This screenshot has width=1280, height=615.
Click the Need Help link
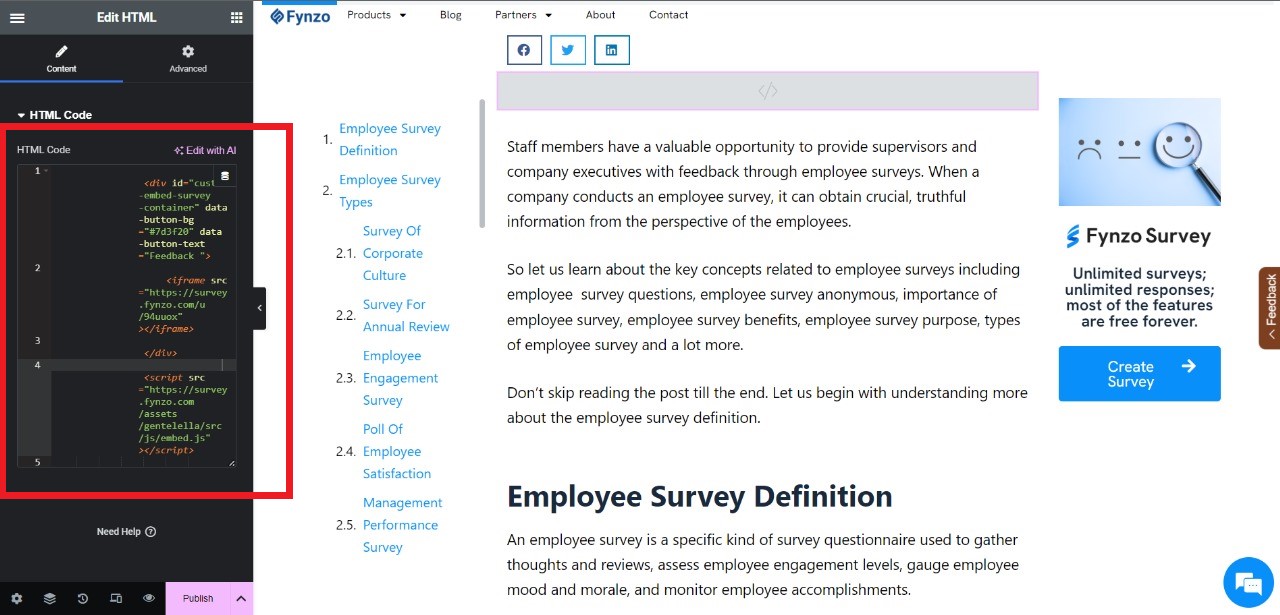point(126,532)
